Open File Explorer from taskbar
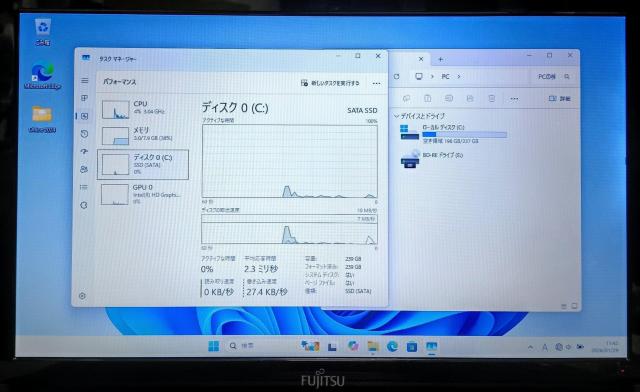The image size is (640, 392). coord(373,347)
